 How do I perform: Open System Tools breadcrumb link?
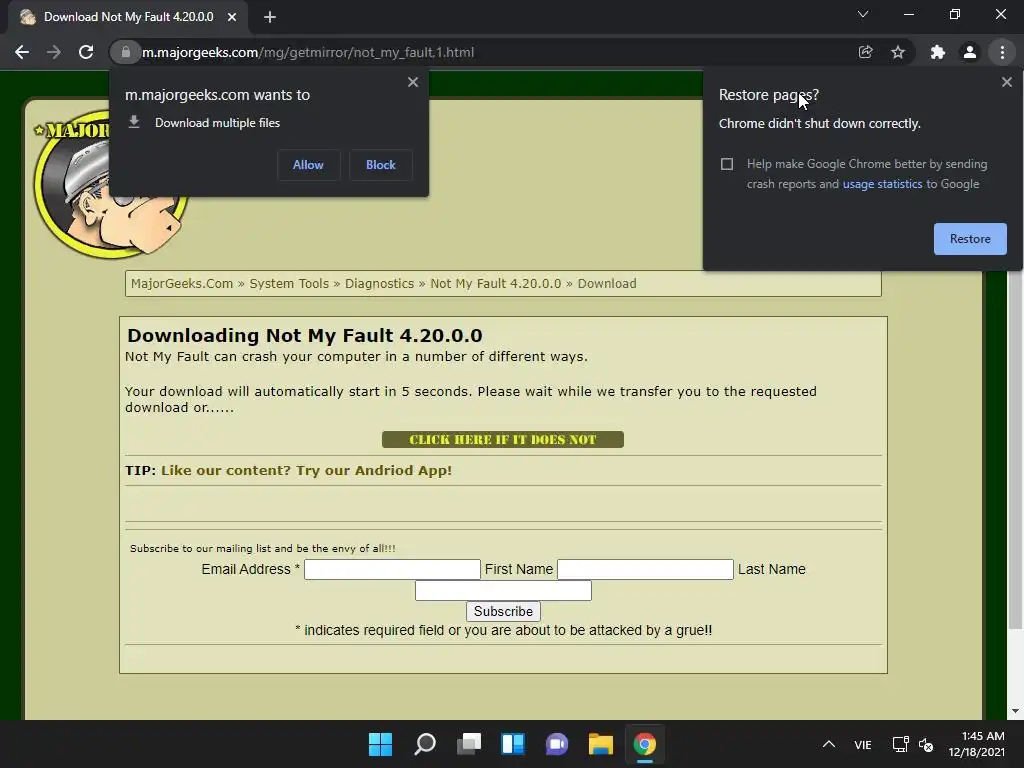[x=289, y=283]
